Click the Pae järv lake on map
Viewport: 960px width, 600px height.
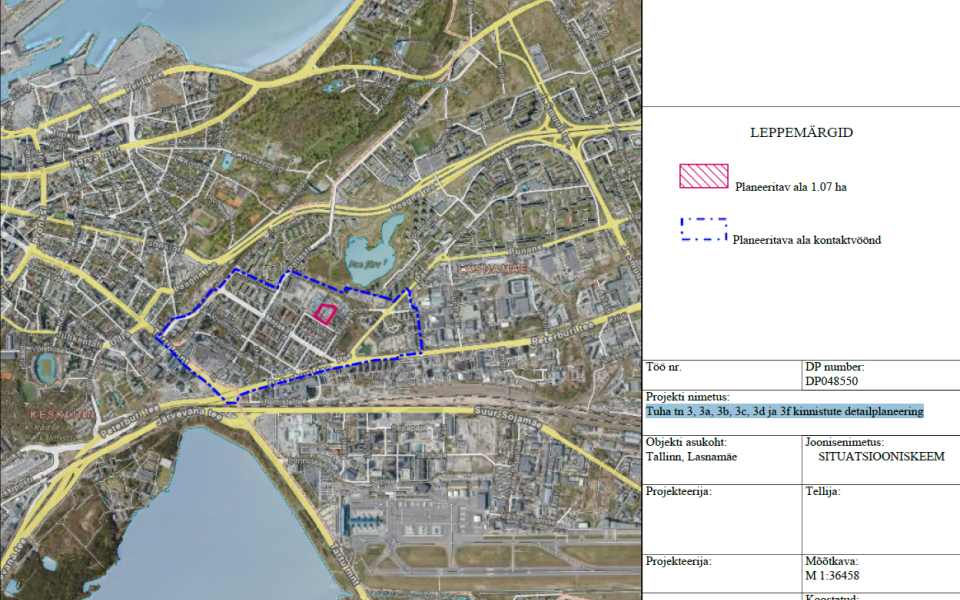[369, 258]
